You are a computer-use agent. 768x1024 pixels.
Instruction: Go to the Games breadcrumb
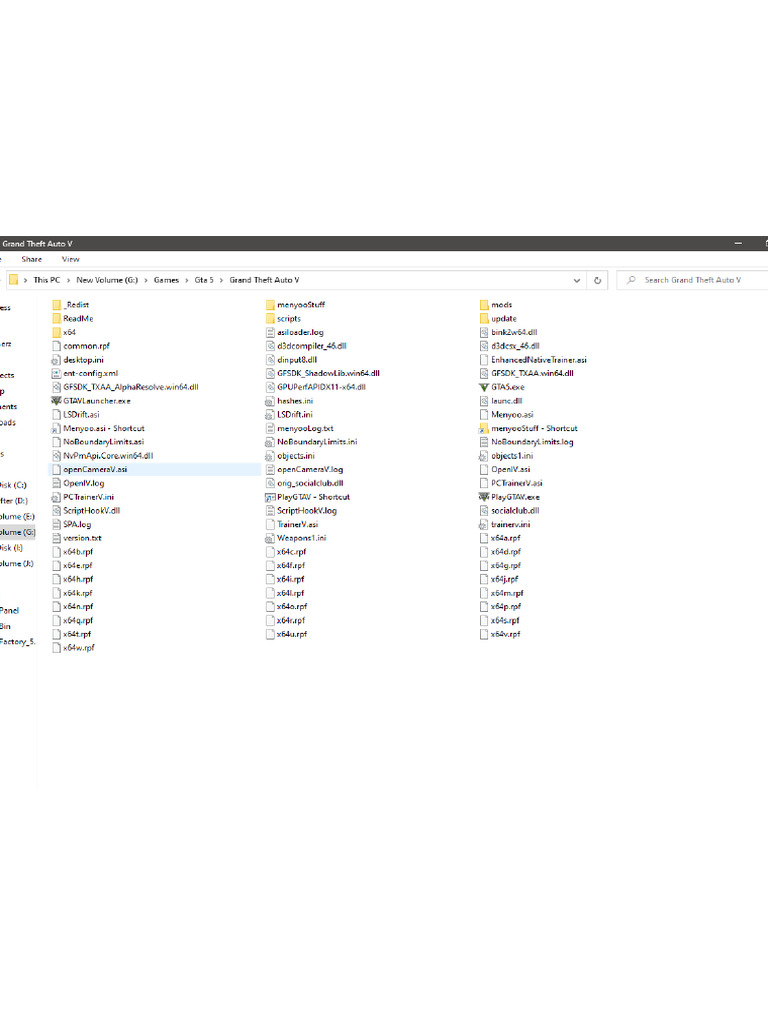pos(167,280)
